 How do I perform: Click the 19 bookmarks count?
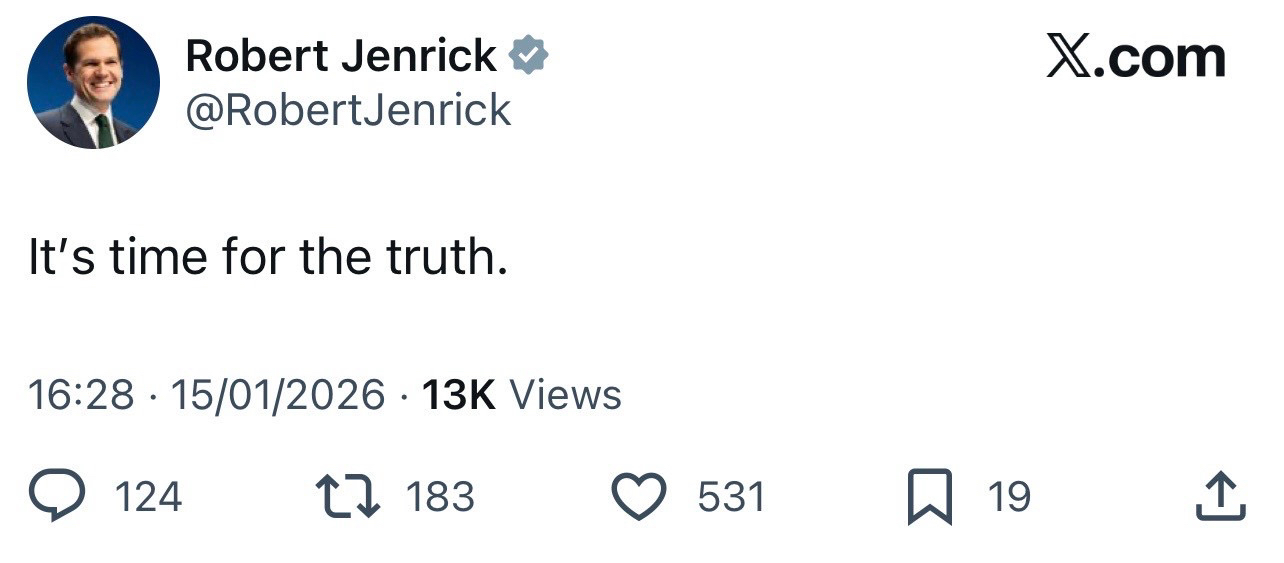[x=1009, y=497]
